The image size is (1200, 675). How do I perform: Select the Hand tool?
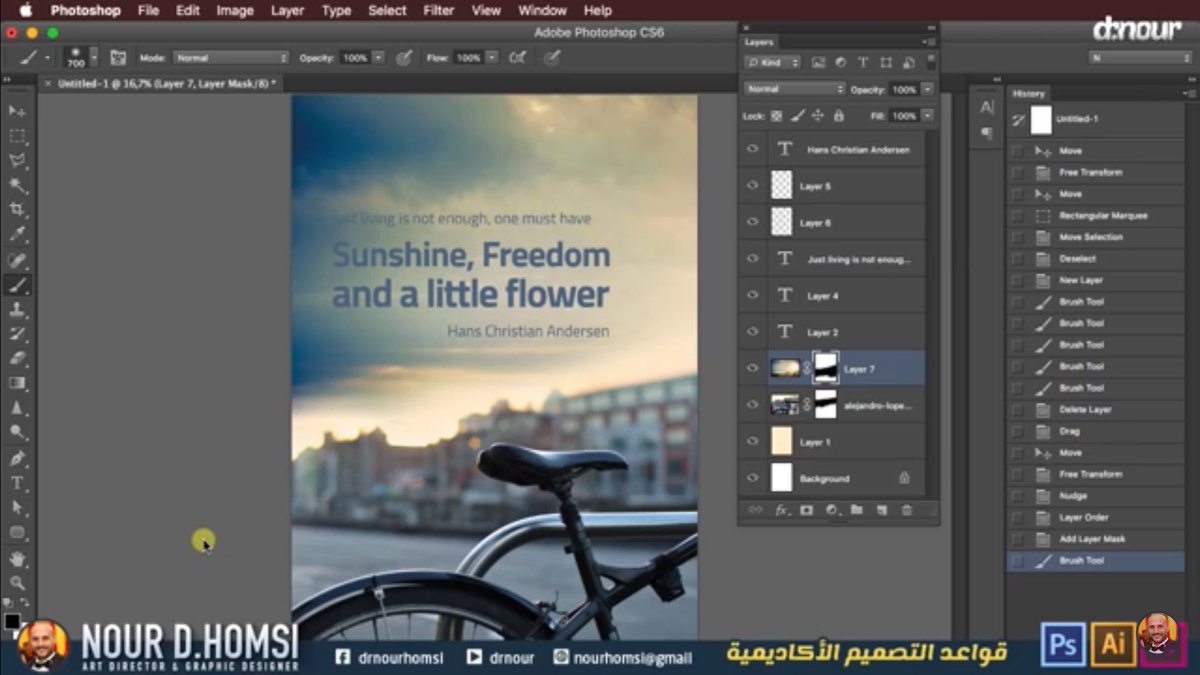click(x=17, y=558)
